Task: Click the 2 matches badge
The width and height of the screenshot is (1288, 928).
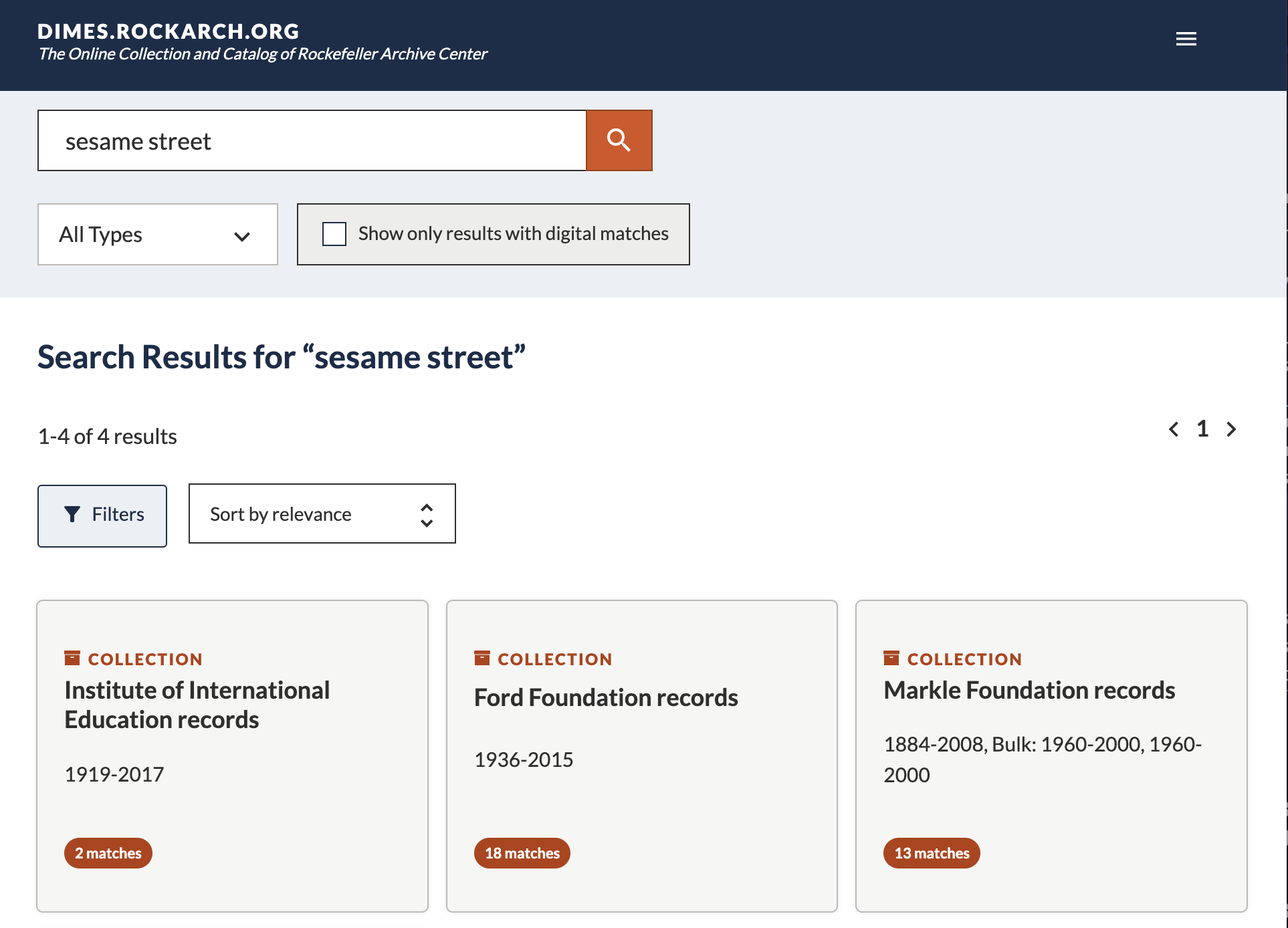Action: (x=108, y=853)
